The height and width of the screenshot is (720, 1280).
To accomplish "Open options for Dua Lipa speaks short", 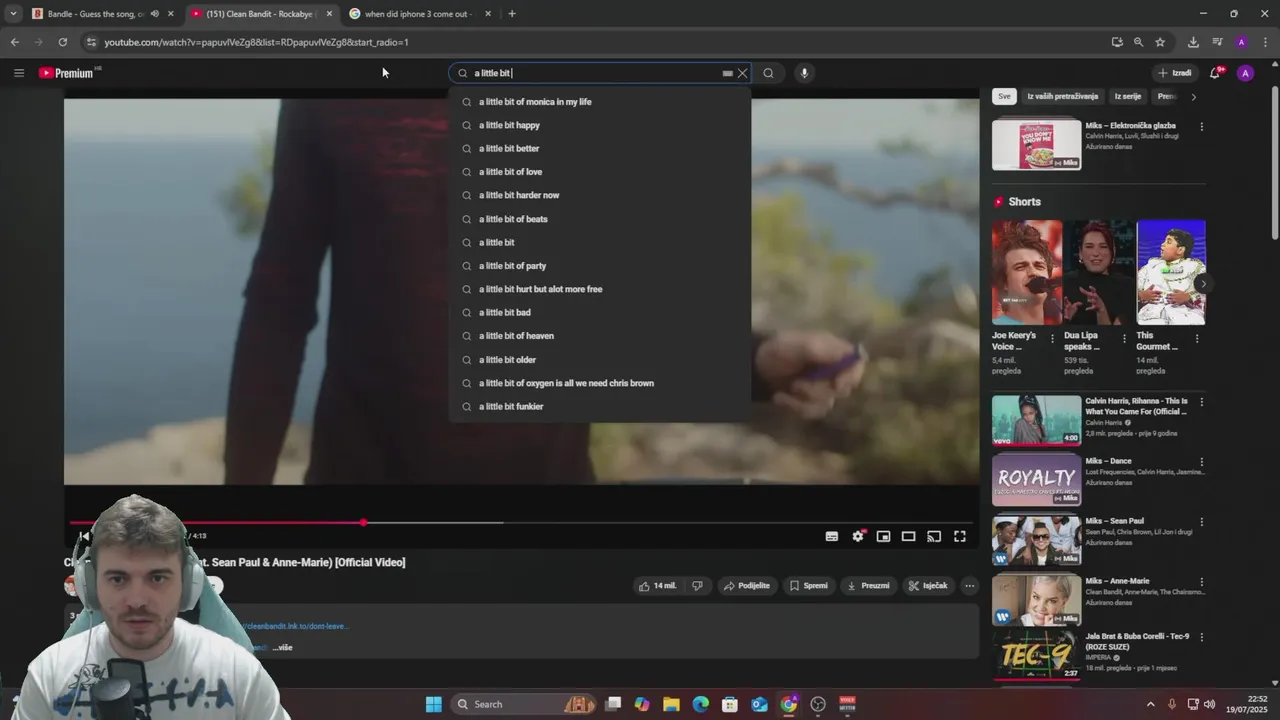I will 1124,338.
